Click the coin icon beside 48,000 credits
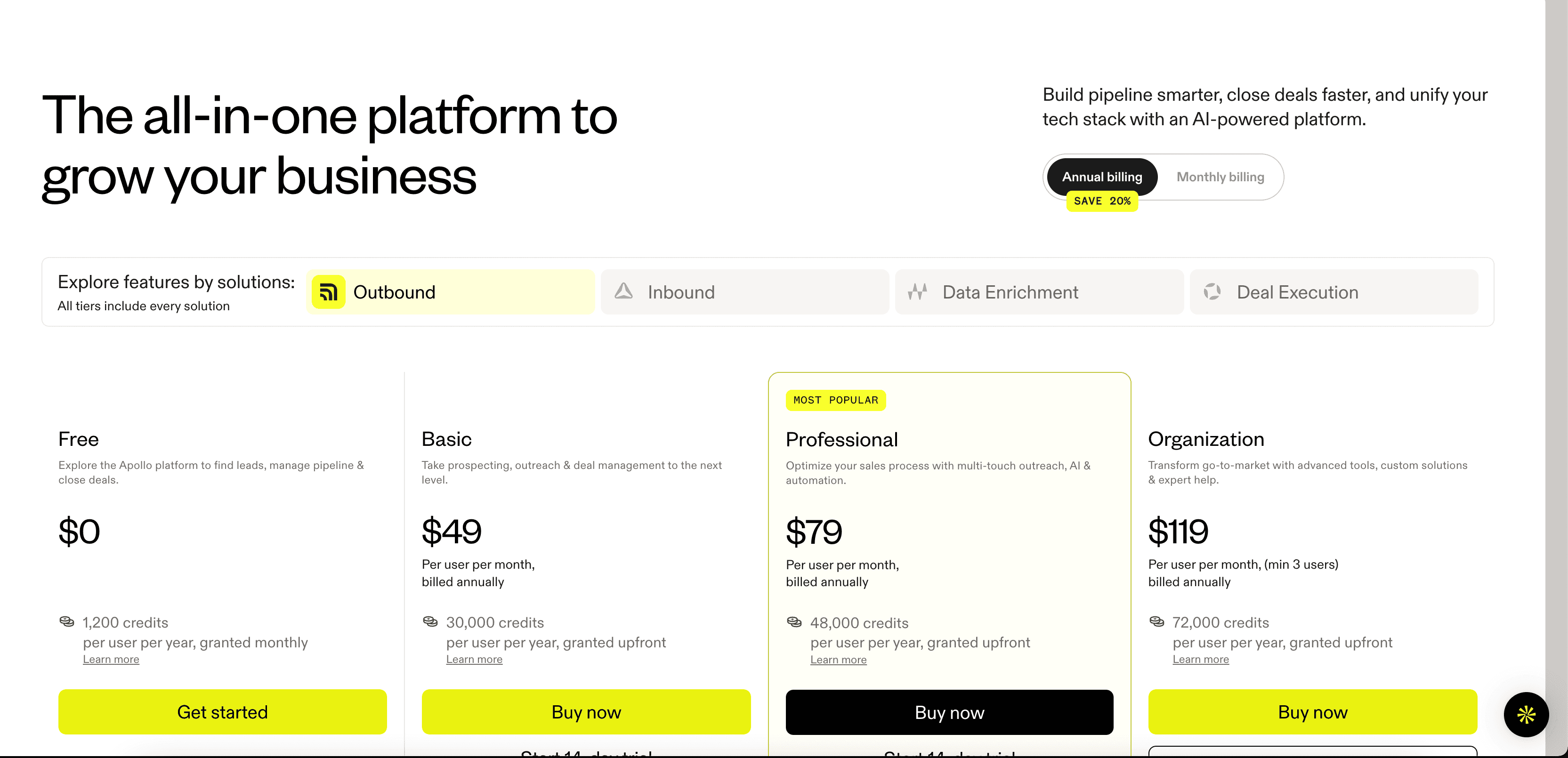Image resolution: width=1568 pixels, height=758 pixels. [x=794, y=622]
